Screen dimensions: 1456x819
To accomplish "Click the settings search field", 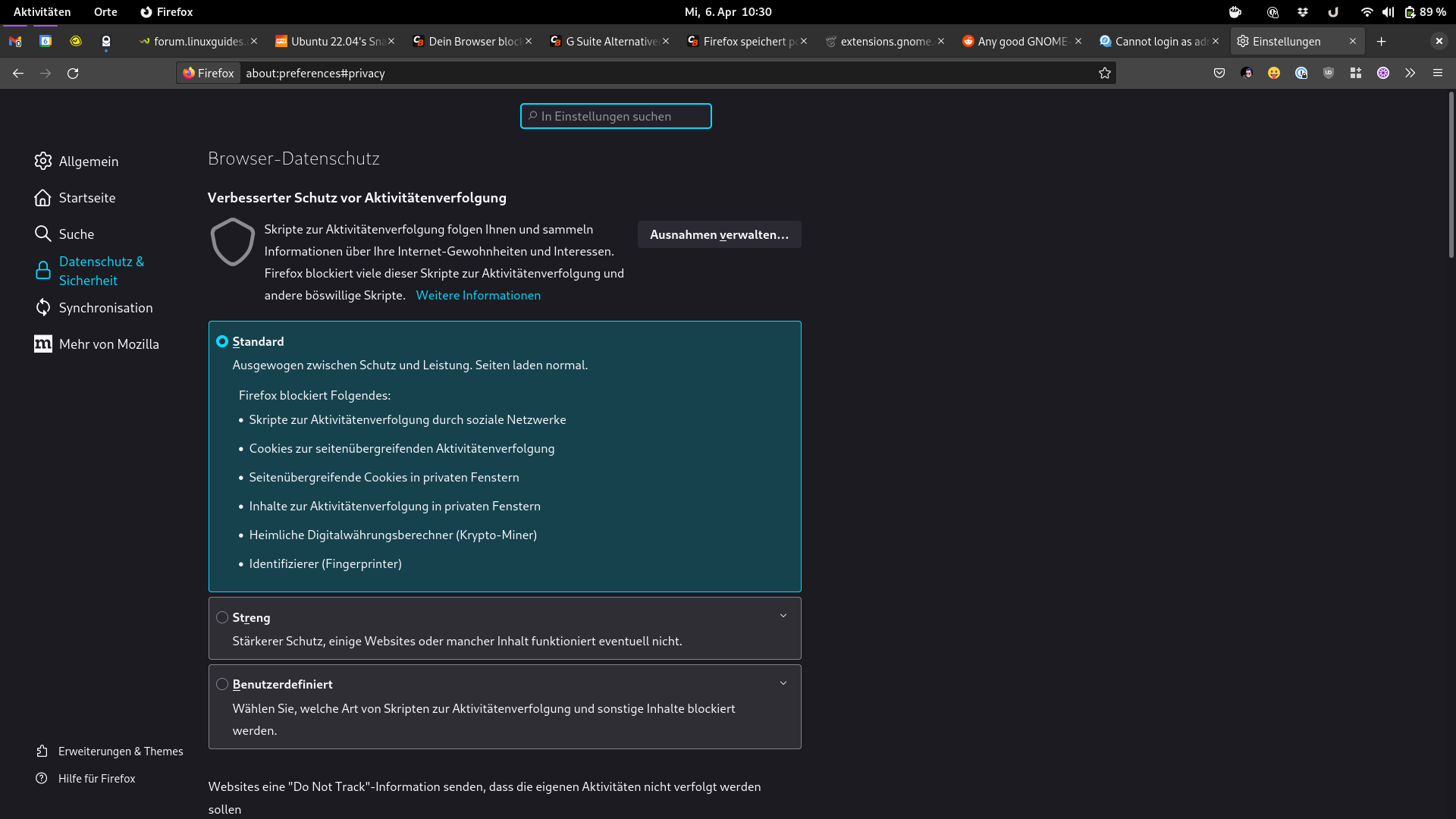I will pos(616,116).
